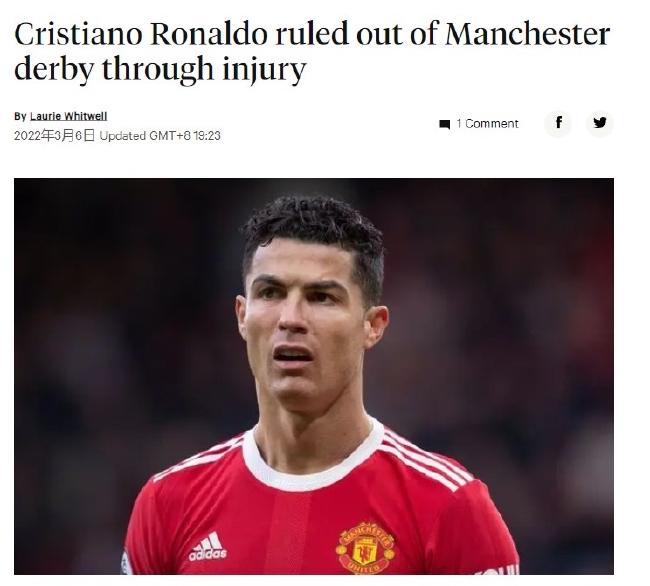This screenshot has width=650, height=586.
Task: Share the article on Facebook
Action: [558, 123]
